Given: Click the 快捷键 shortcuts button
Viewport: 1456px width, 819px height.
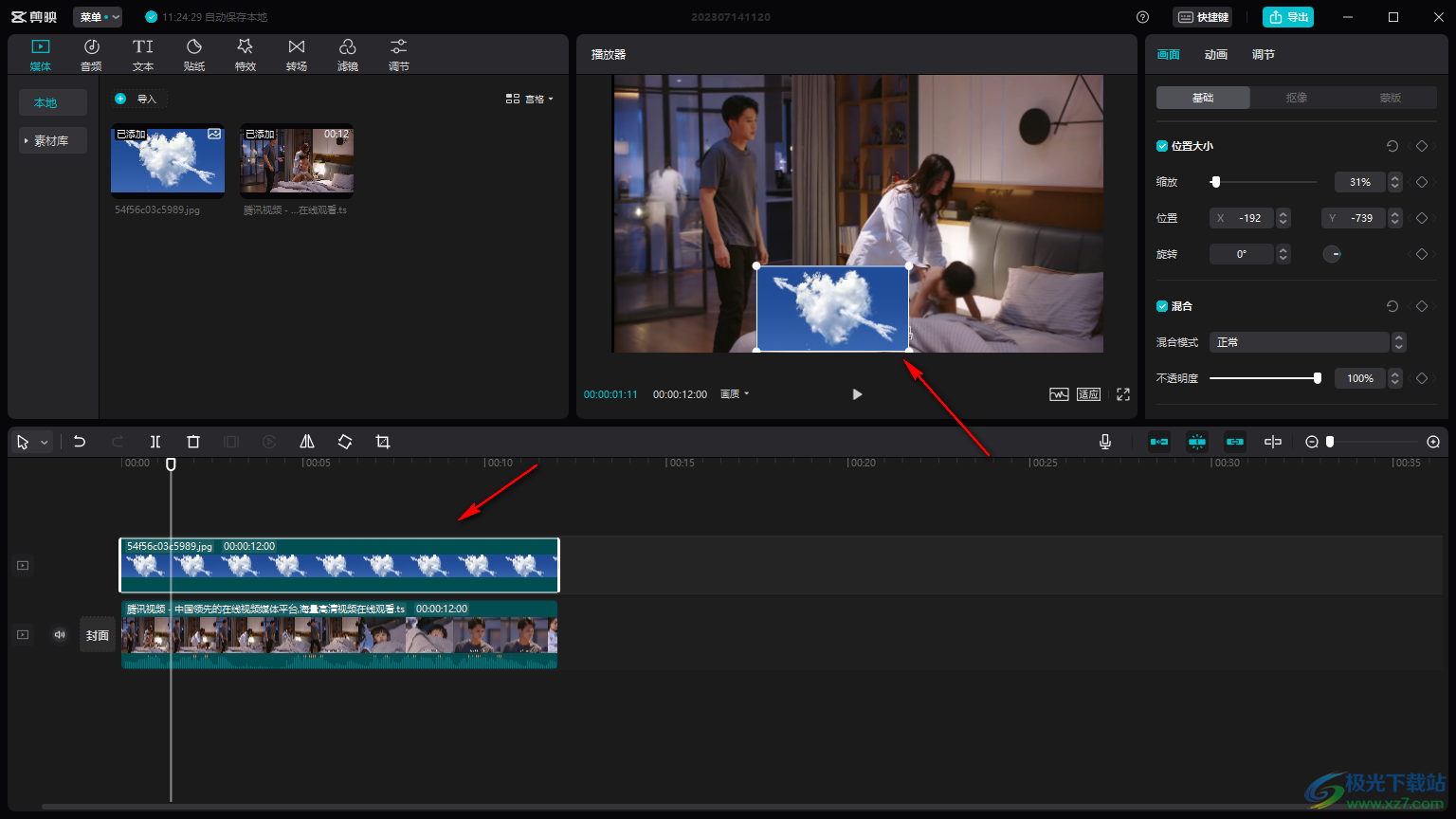Looking at the screenshot, I should coord(1203,17).
